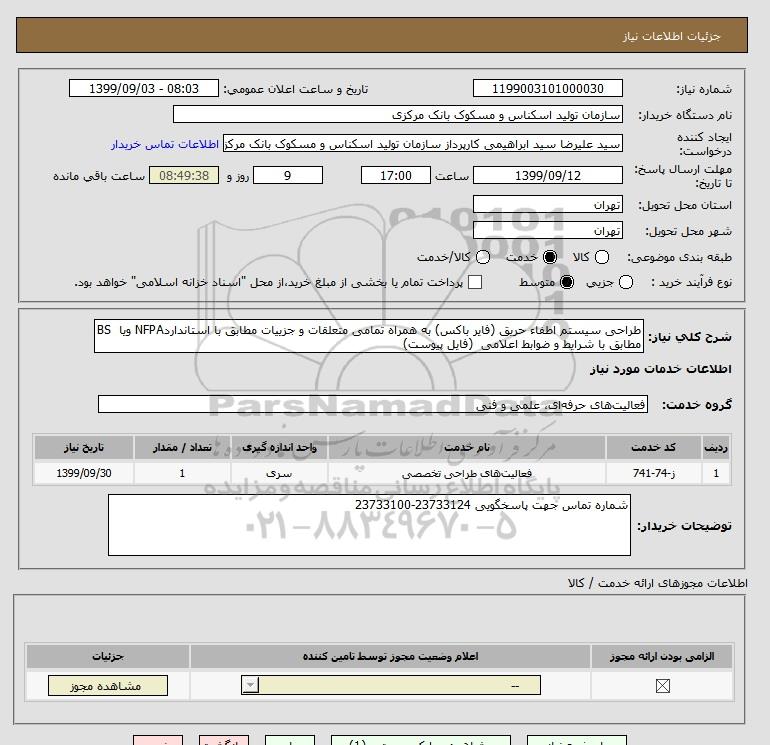This screenshot has width=770, height=745.
Task: Click the buyer organization name field
Action: click(398, 115)
